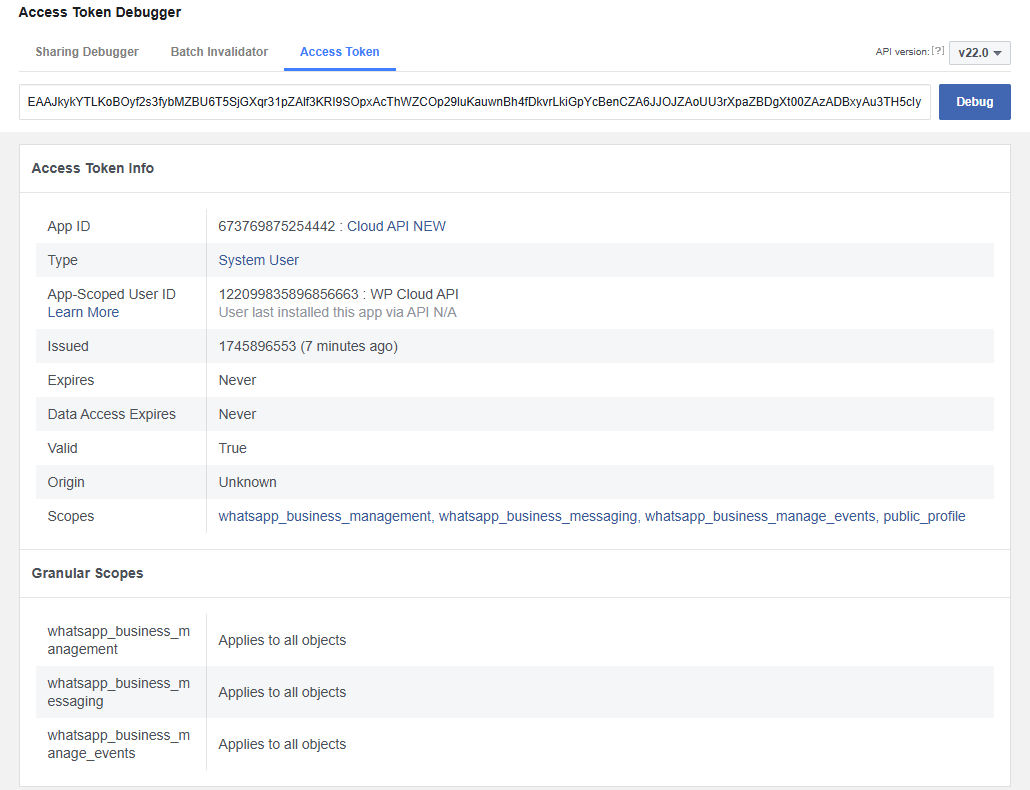The image size is (1030, 790).
Task: Click the public_profile scope link
Action: (x=924, y=516)
